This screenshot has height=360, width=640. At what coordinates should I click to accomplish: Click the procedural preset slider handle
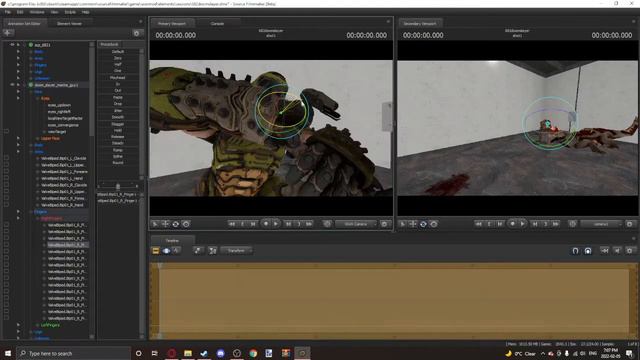coord(118,186)
